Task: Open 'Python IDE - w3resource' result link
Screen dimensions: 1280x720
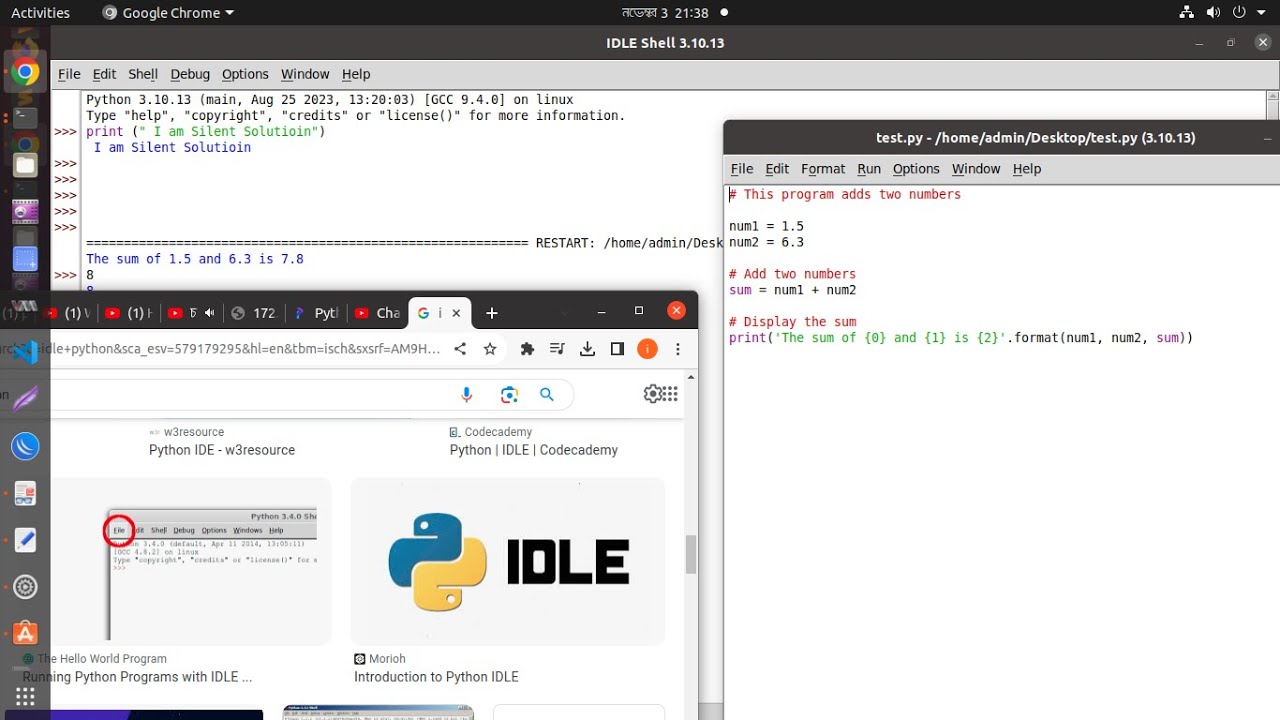Action: (222, 450)
